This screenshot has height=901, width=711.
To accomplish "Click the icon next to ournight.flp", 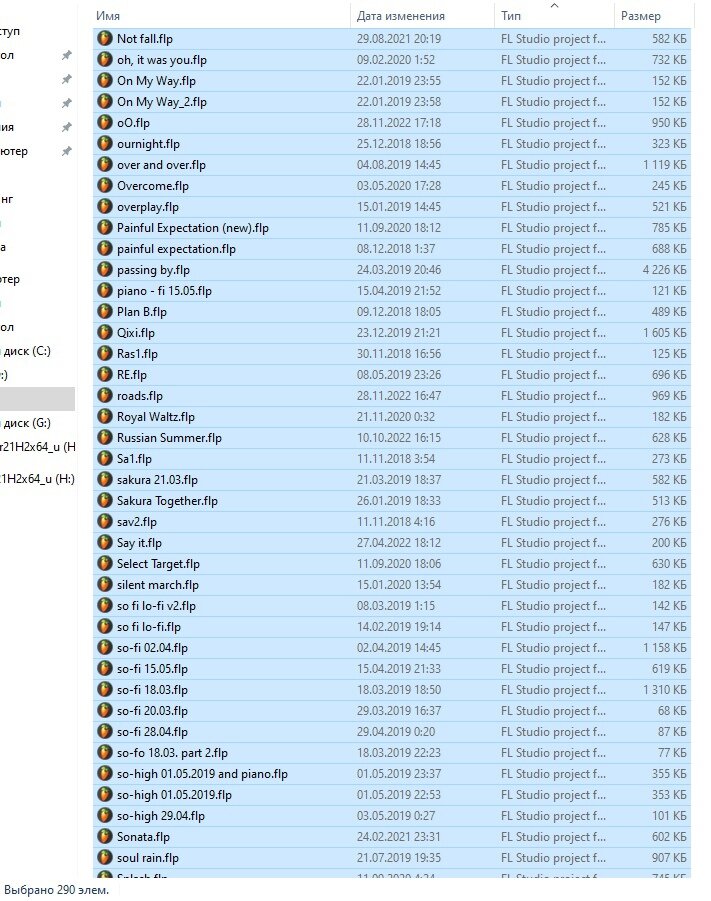I will 105,144.
